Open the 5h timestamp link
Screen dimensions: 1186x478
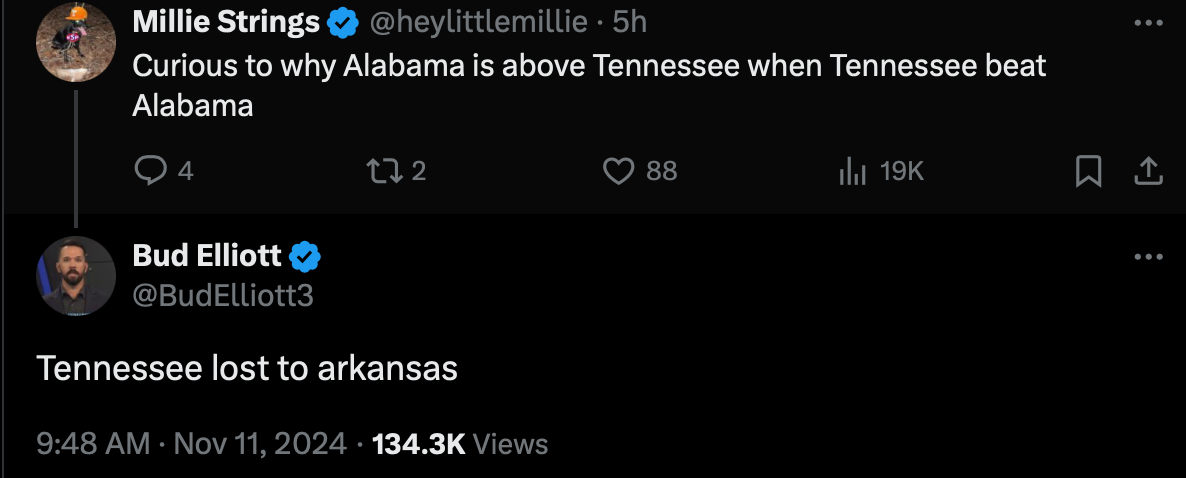[x=630, y=21]
